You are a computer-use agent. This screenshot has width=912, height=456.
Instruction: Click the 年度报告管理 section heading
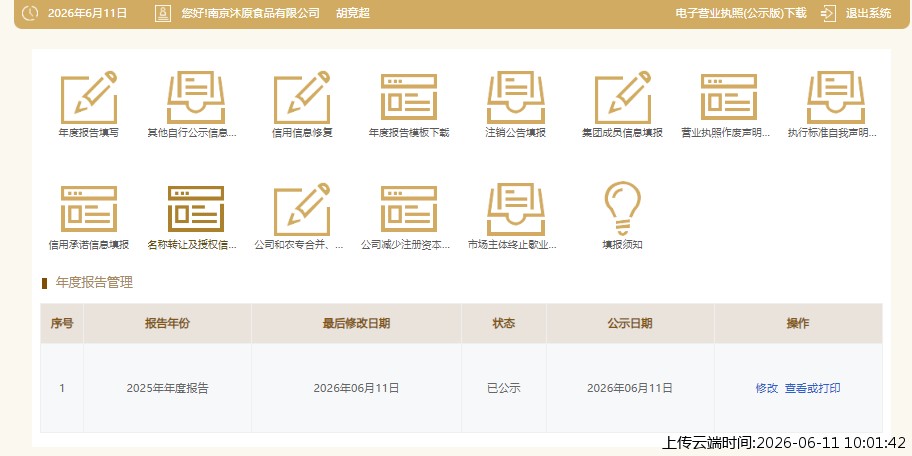point(94,283)
